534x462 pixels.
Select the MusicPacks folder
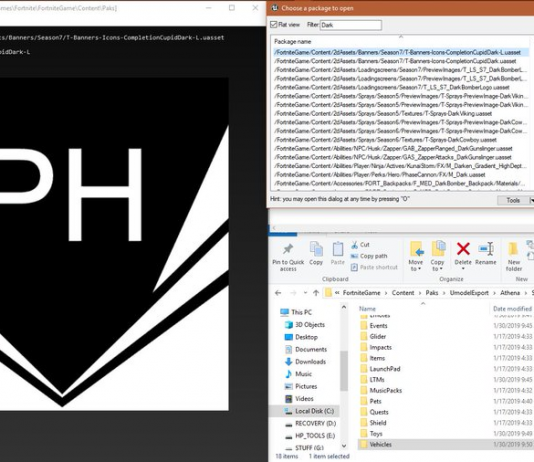pos(381,391)
